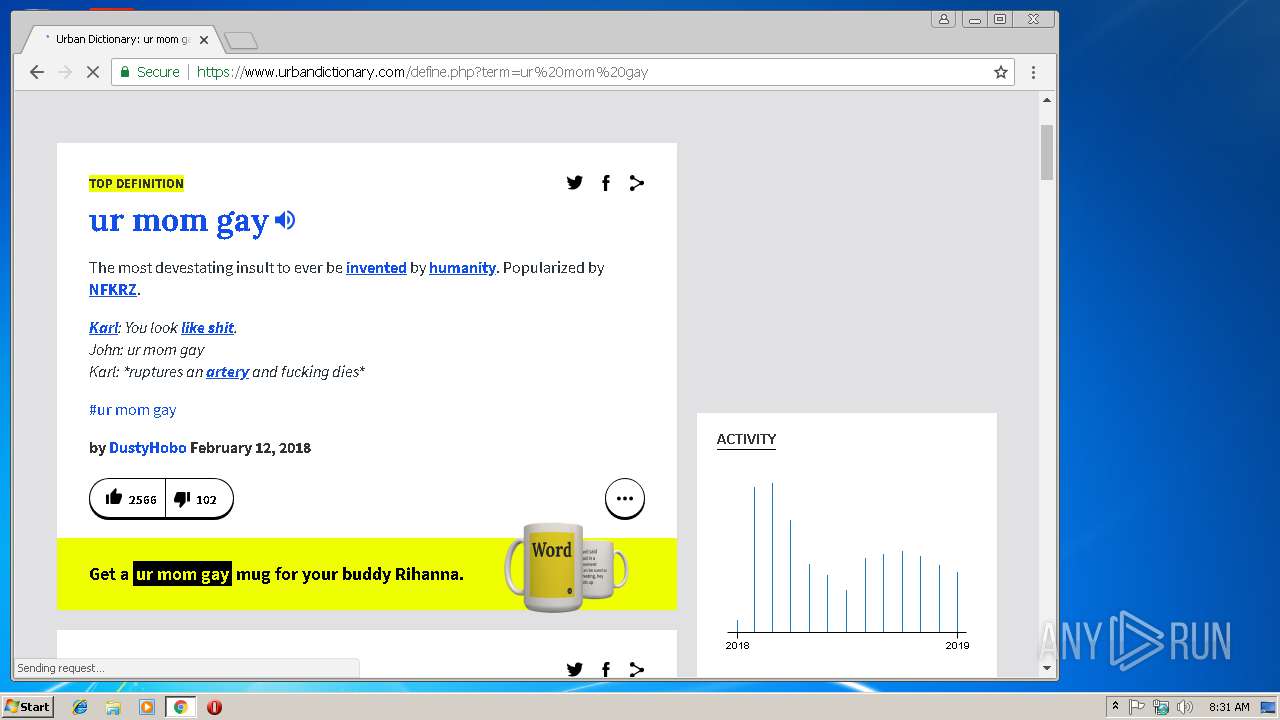Select the Urban Dictionary tab
Viewport: 1280px width, 720px height.
click(118, 40)
